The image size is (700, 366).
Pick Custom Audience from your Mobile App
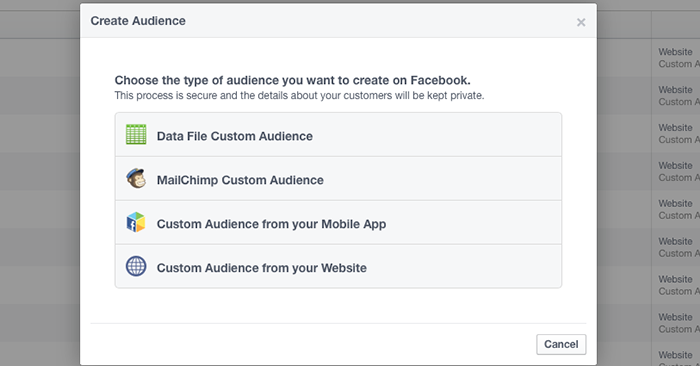click(x=338, y=222)
